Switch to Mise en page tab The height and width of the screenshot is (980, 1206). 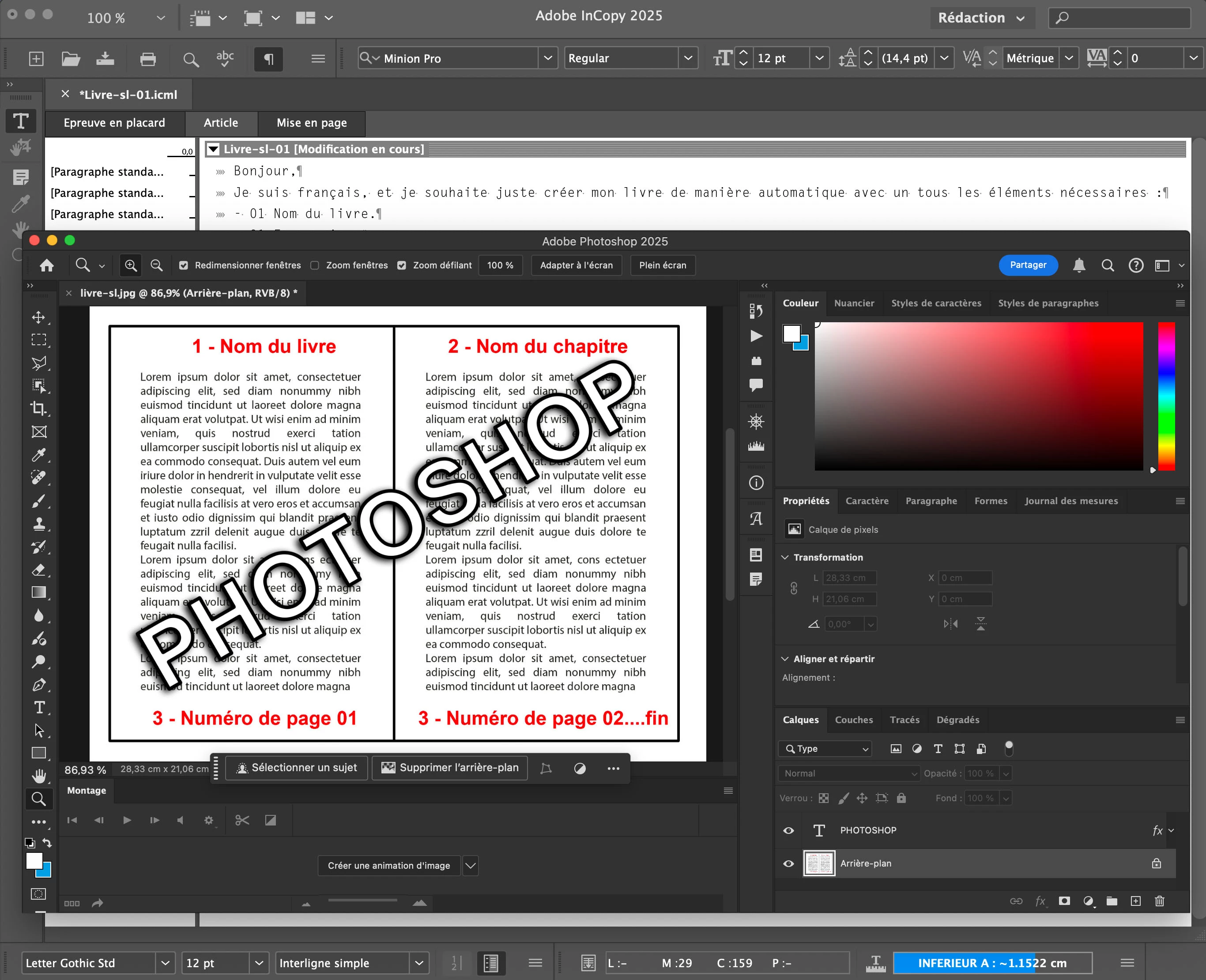pyautogui.click(x=312, y=123)
